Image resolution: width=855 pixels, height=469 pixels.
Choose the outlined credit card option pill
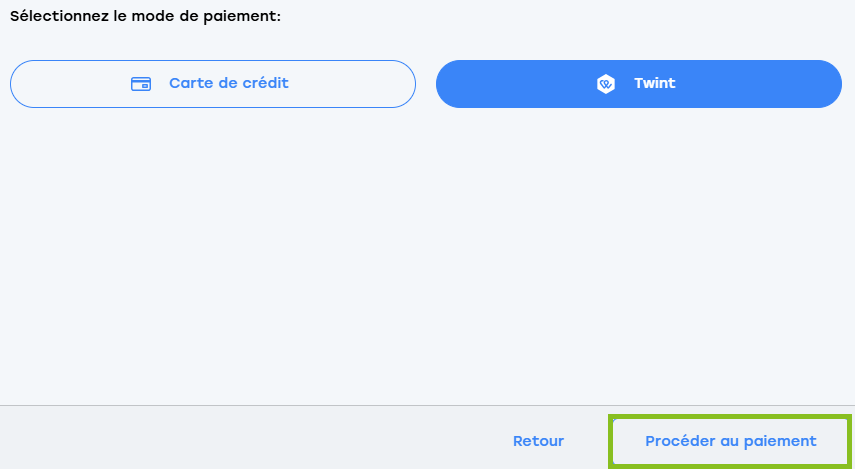point(213,84)
